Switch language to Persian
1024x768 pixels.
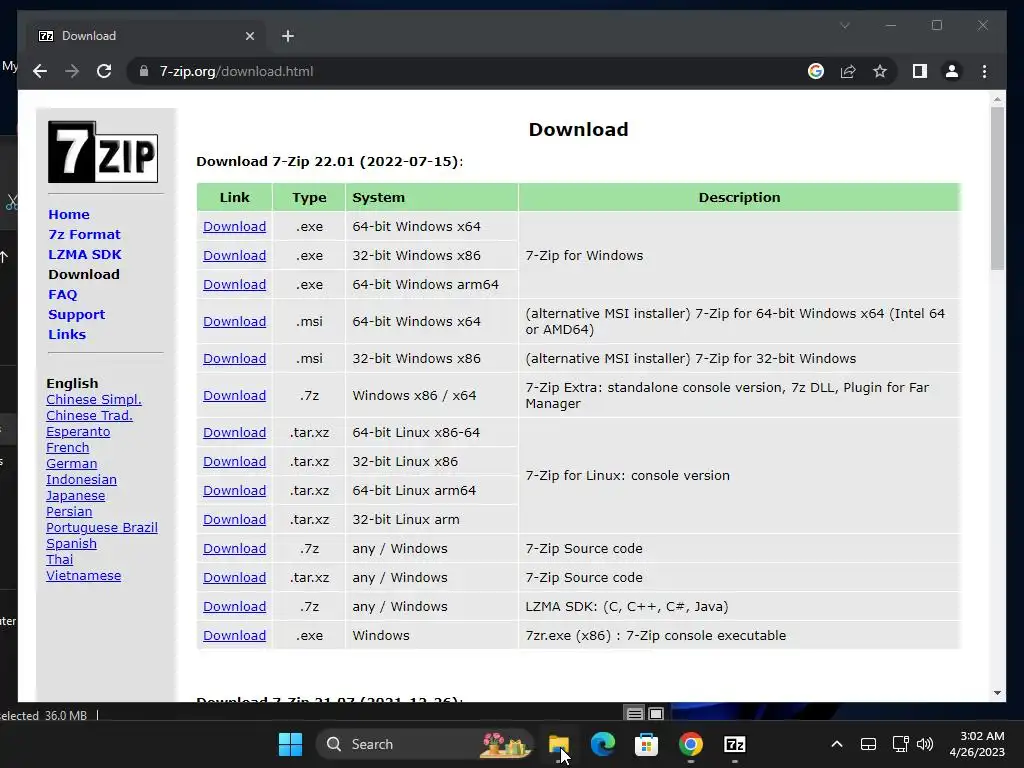pos(69,511)
